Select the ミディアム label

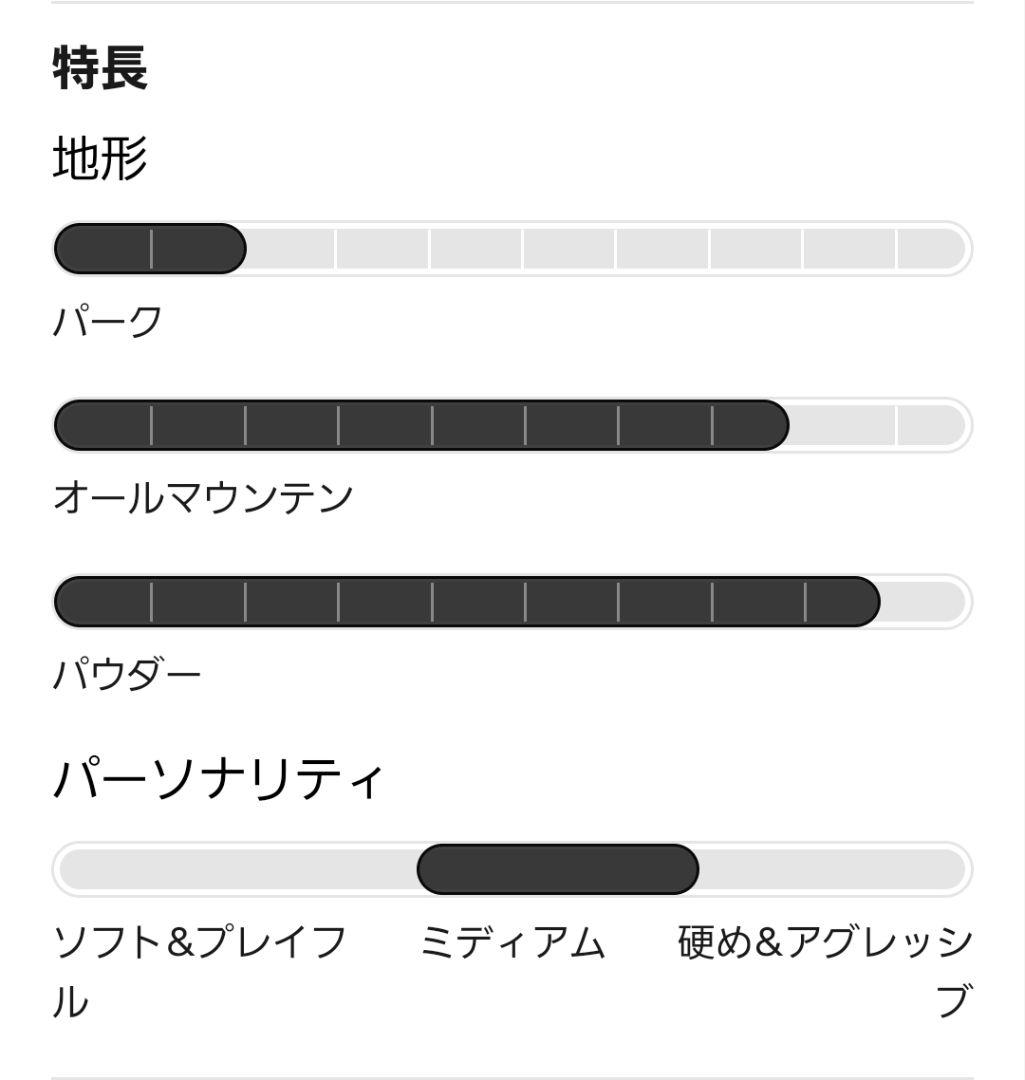coord(512,943)
